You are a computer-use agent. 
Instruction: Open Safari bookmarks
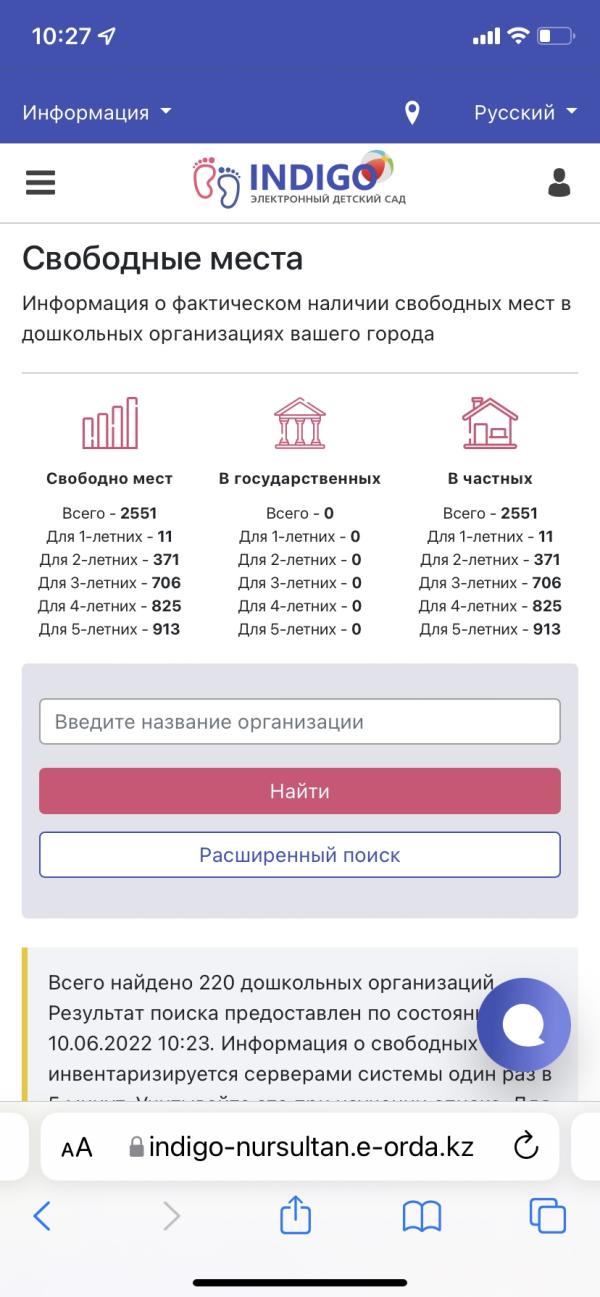422,1216
